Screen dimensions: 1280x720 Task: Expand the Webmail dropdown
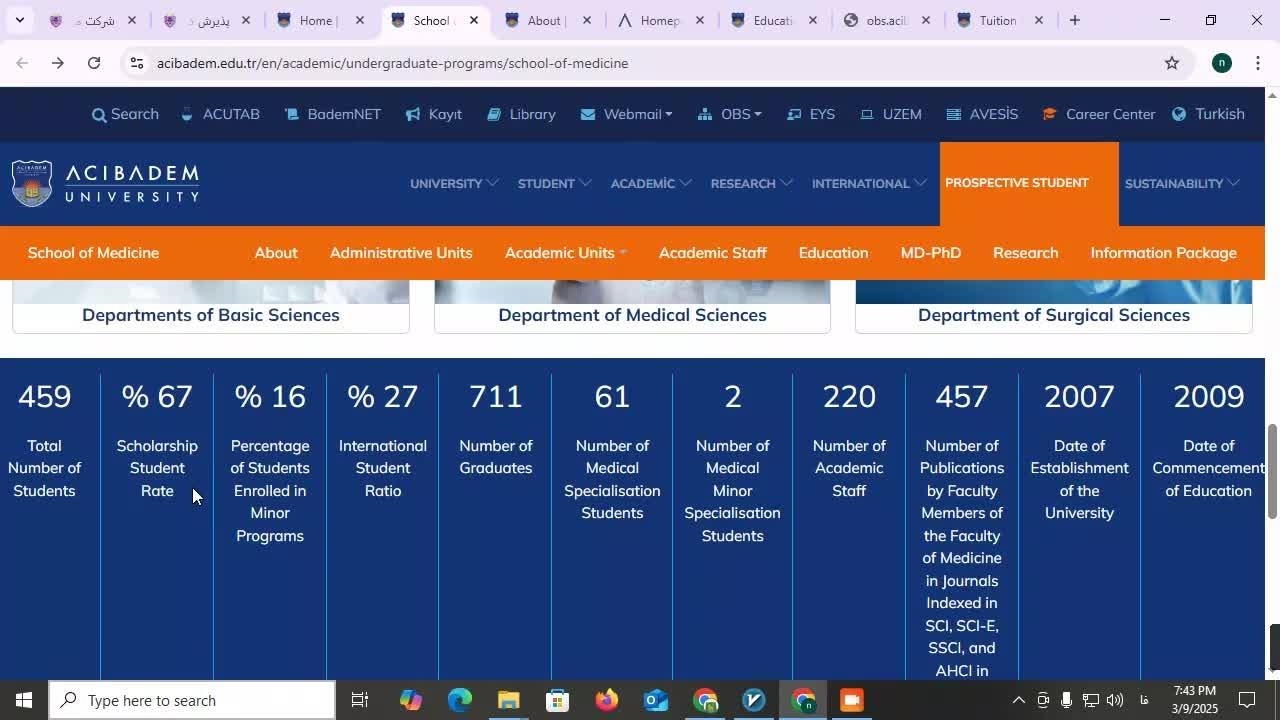626,114
